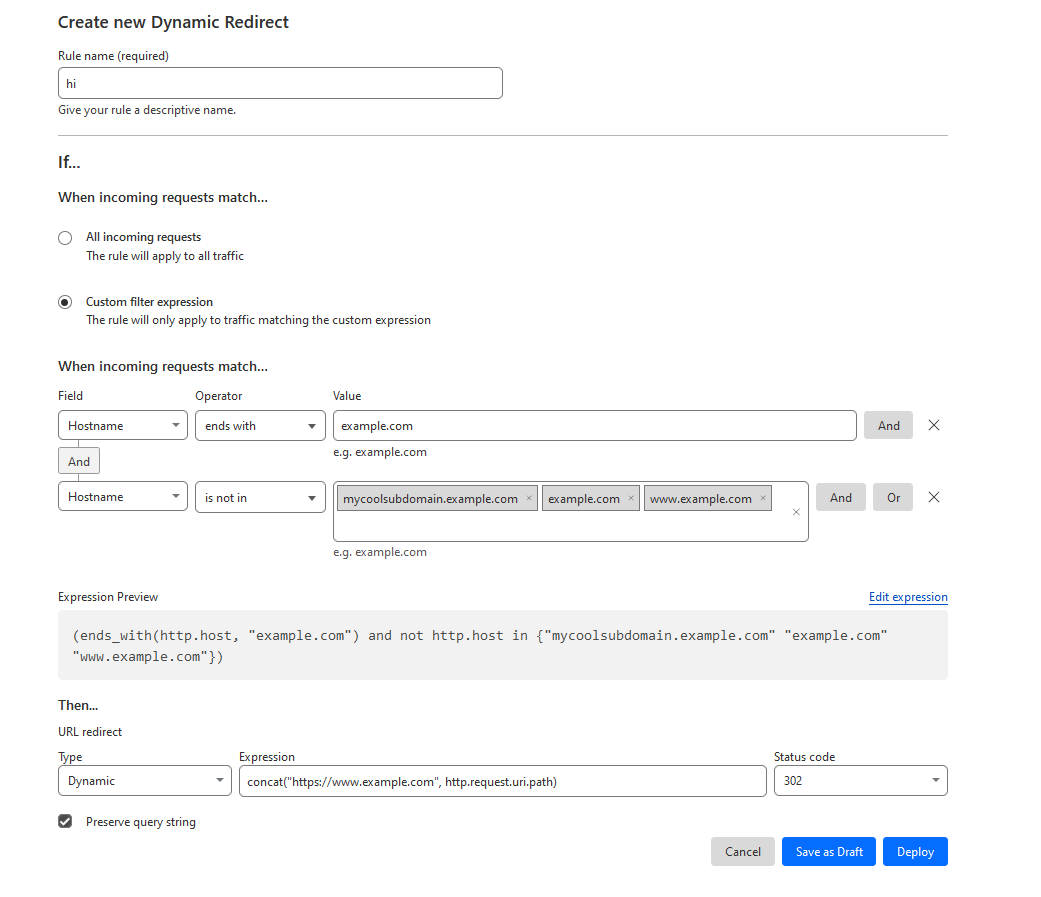Delete the second filter row using X icon

[x=934, y=497]
